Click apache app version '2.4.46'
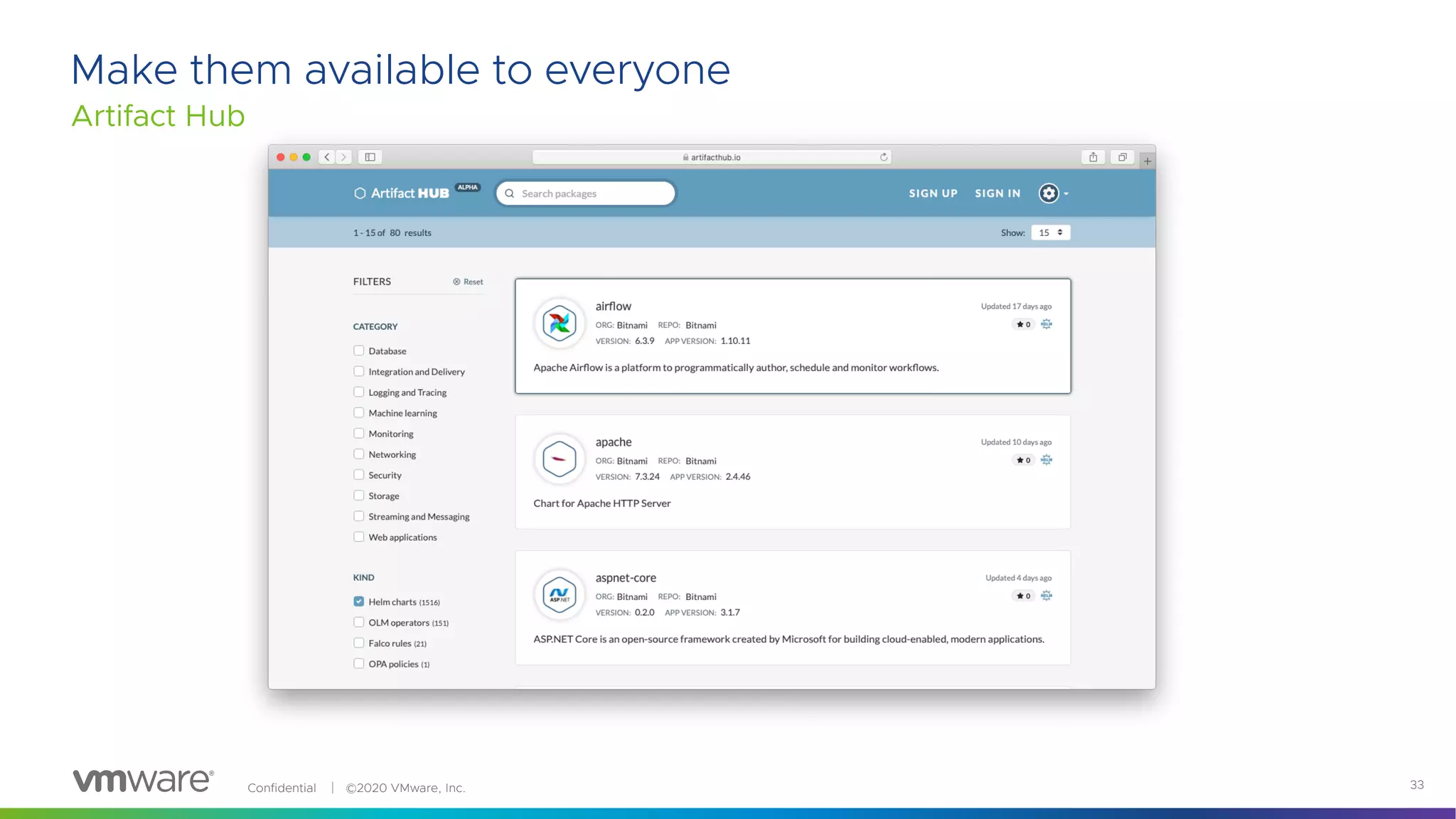Viewport: 1456px width, 819px height. (x=738, y=476)
